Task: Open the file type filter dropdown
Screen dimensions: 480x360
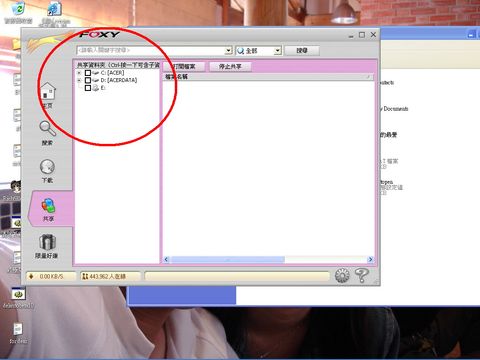Action: pos(278,51)
